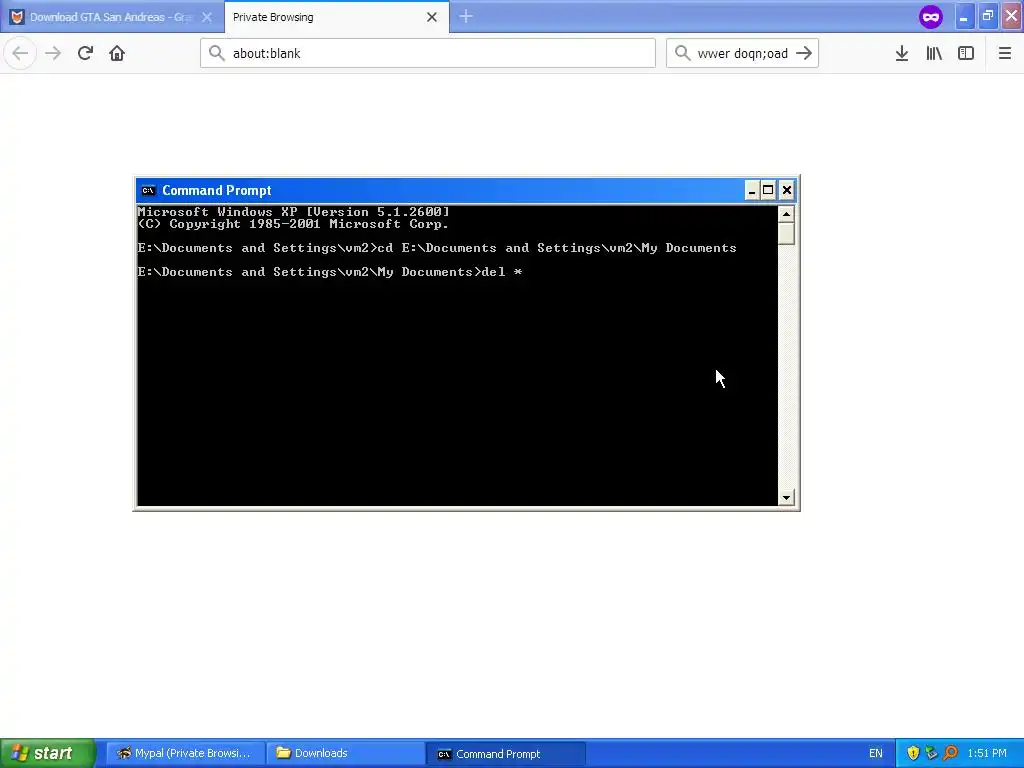The width and height of the screenshot is (1024, 768).
Task: Submit search with the go arrow
Action: pos(804,53)
